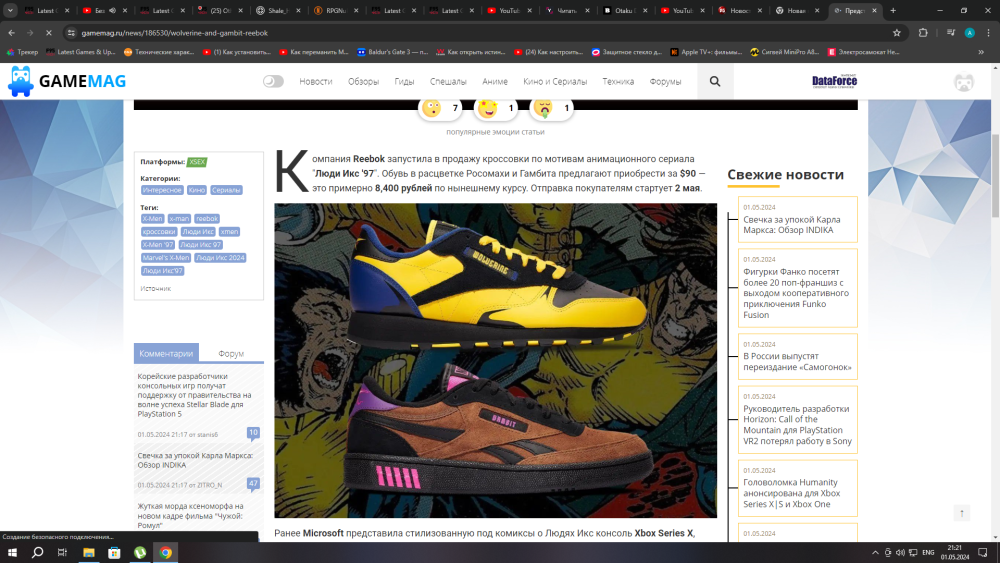This screenshot has height=563, width=1000.
Task: Open the Новости menu item
Action: coord(316,81)
